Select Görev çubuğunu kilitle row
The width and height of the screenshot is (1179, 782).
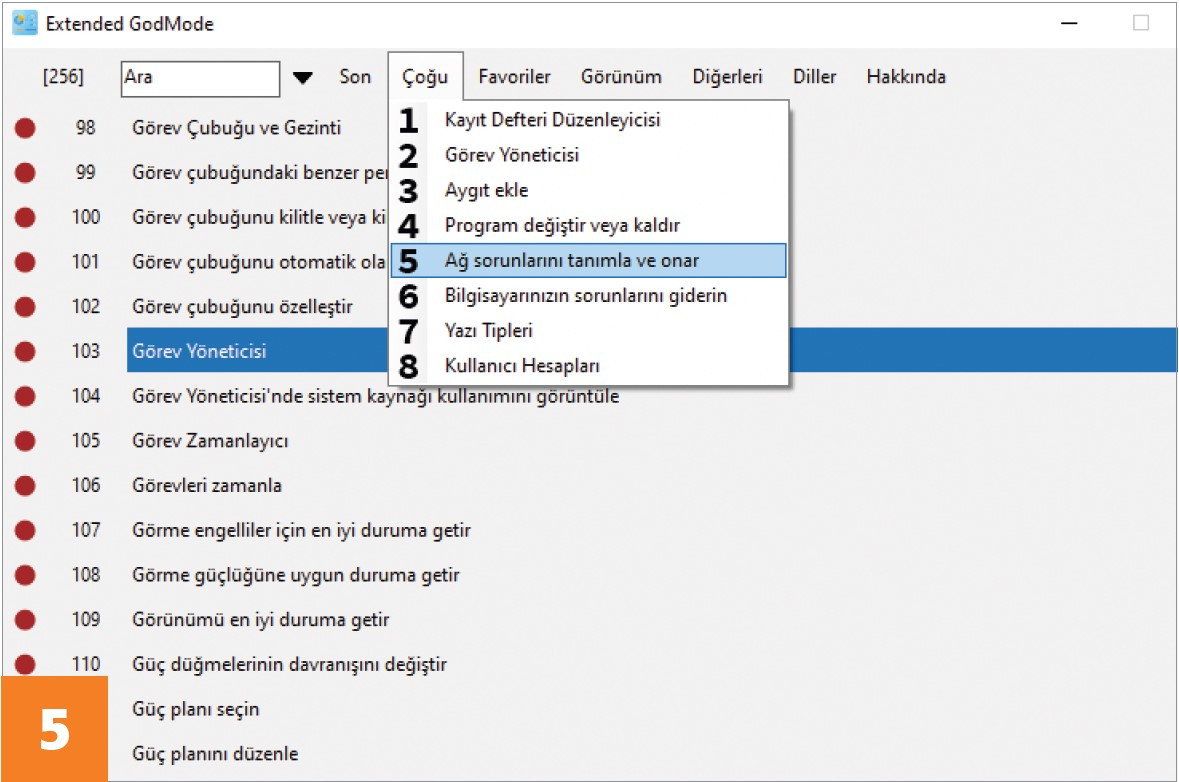click(259, 217)
